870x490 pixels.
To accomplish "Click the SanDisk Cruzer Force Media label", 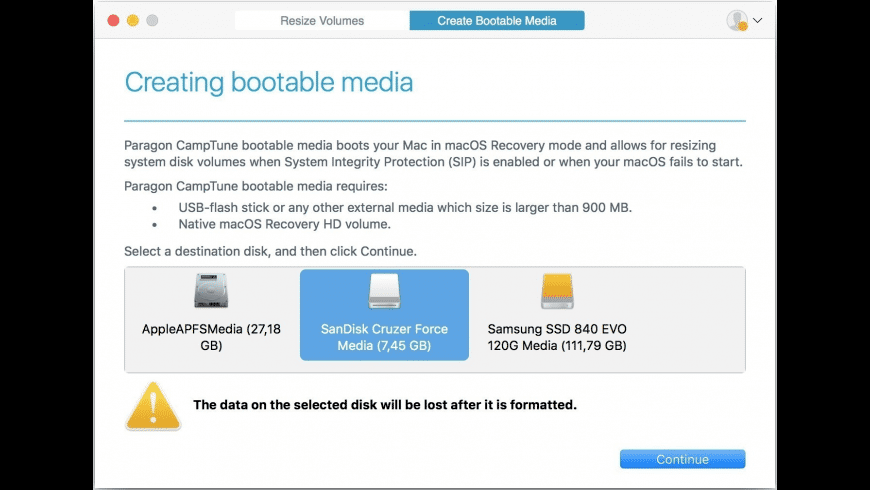I will pyautogui.click(x=384, y=337).
